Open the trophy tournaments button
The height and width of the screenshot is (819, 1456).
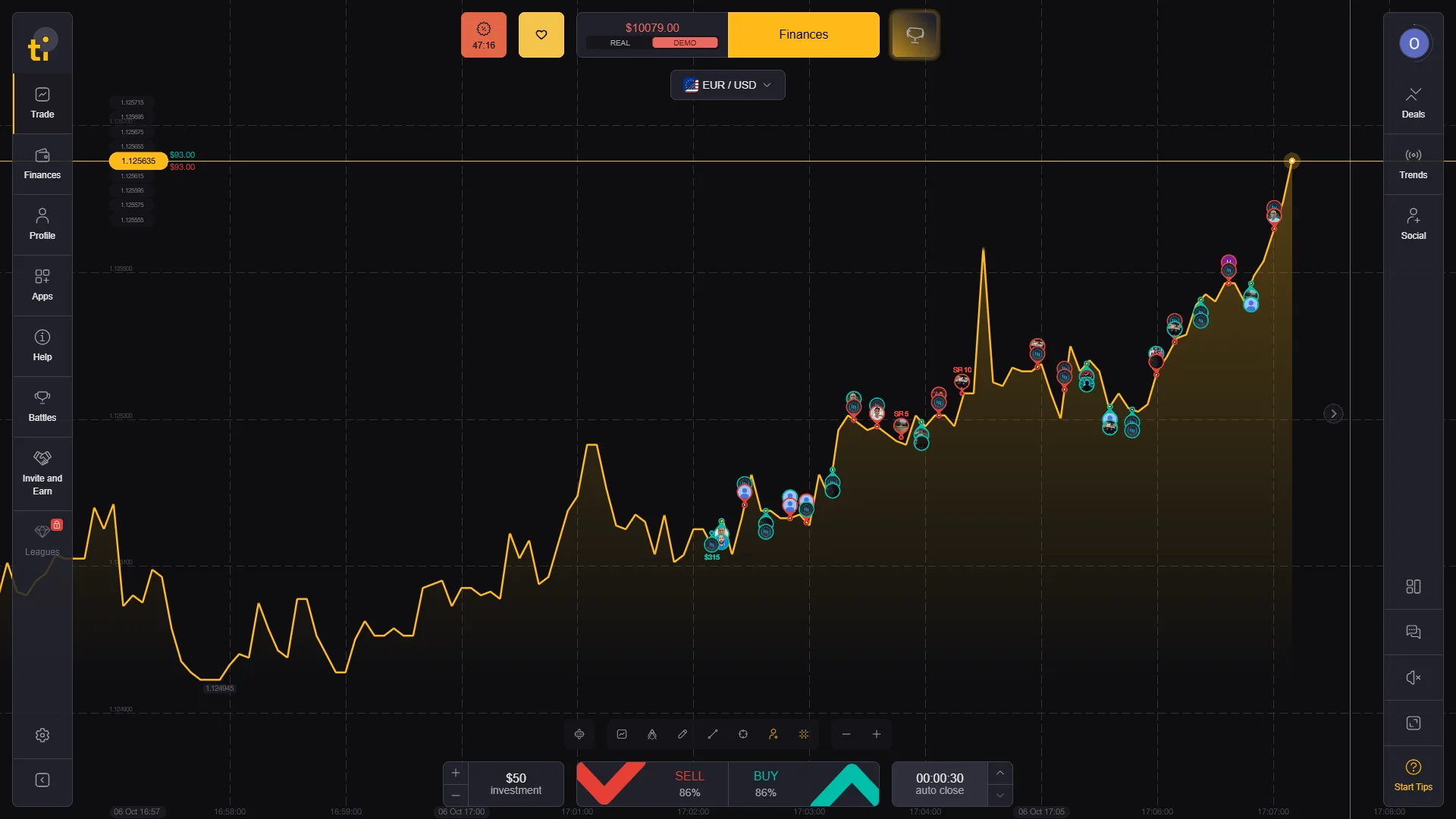[915, 35]
